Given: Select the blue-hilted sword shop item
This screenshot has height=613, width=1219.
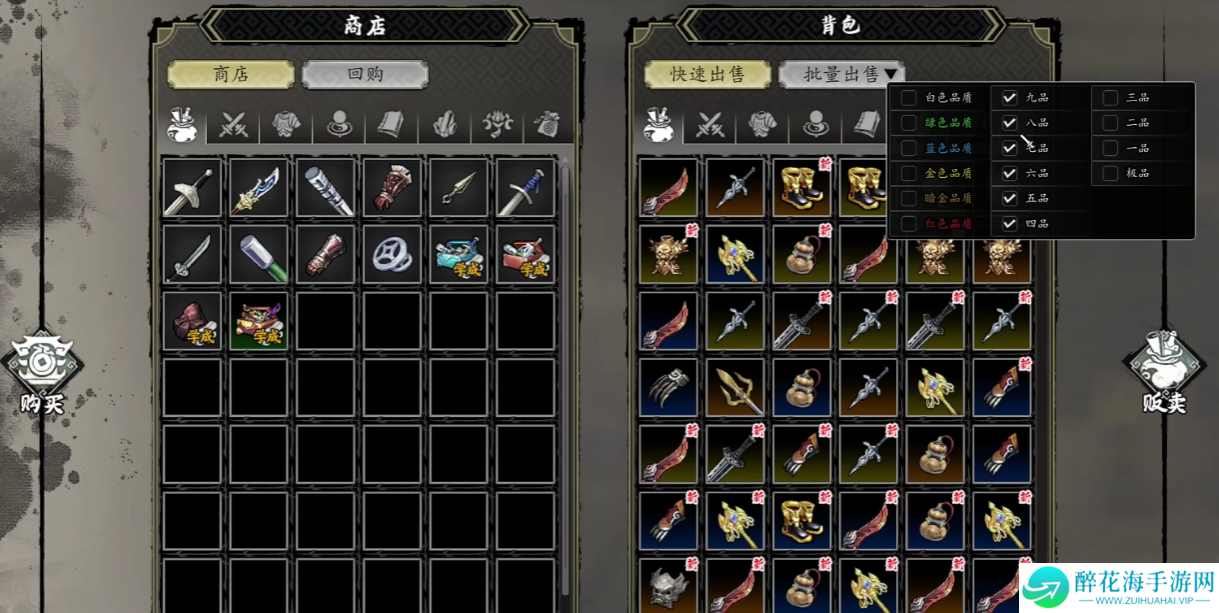Looking at the screenshot, I should 525,188.
